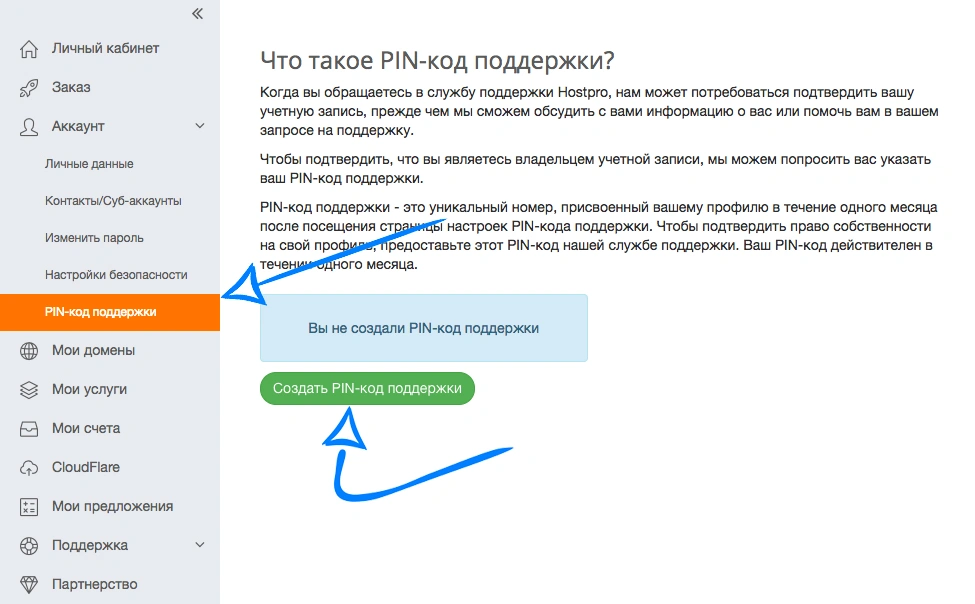This screenshot has height=604, width=975.
Task: Click the layers icon beside Мои услуги
Action: coord(29,390)
